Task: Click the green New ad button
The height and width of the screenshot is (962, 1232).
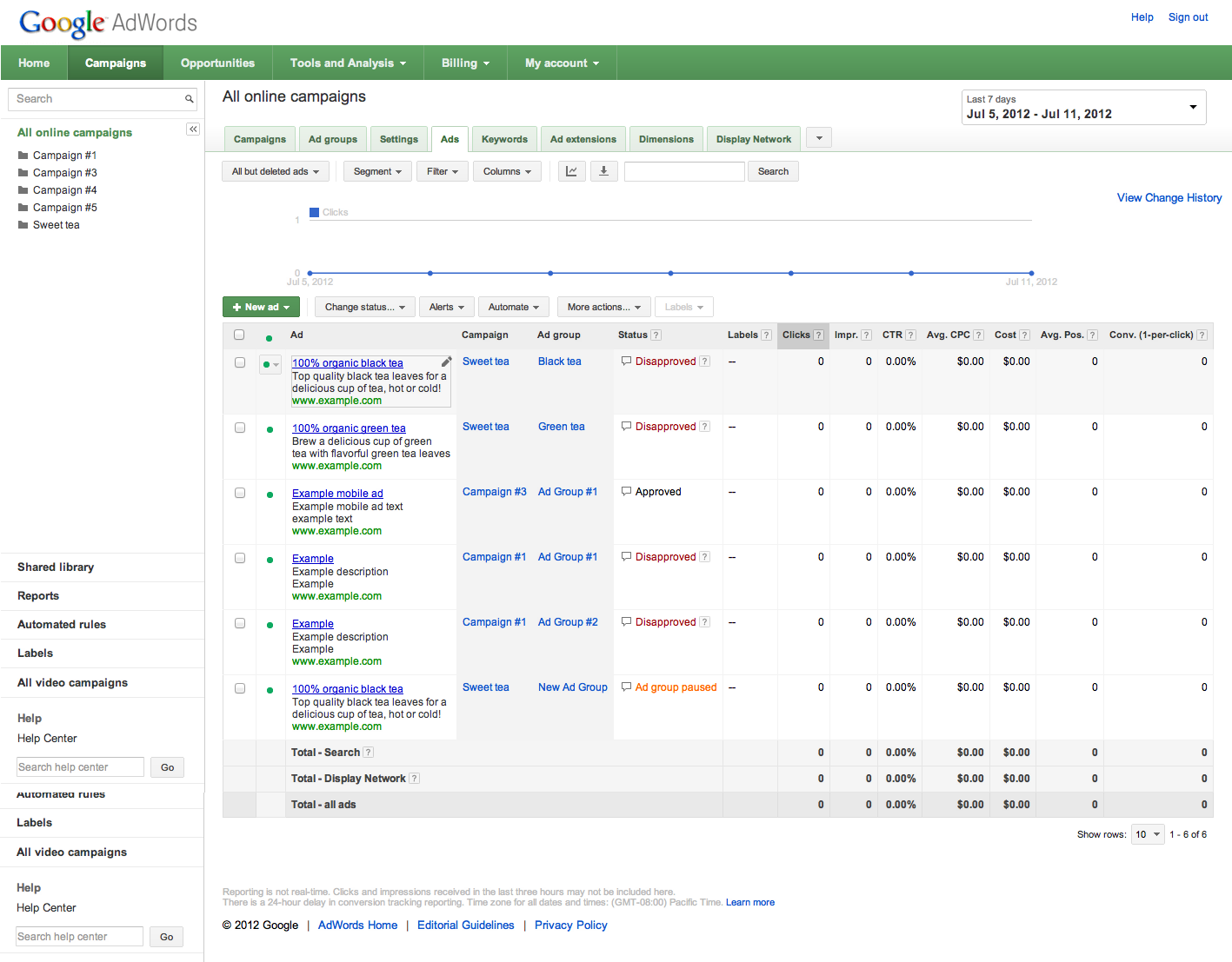Action: pyautogui.click(x=261, y=307)
